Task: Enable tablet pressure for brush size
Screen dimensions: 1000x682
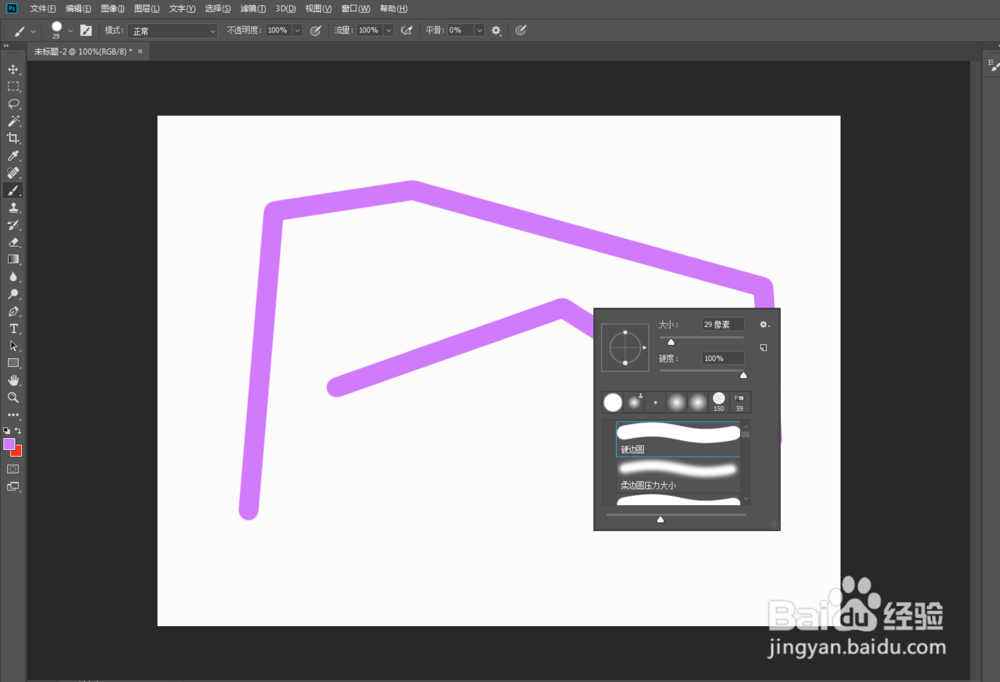Action: click(x=521, y=30)
